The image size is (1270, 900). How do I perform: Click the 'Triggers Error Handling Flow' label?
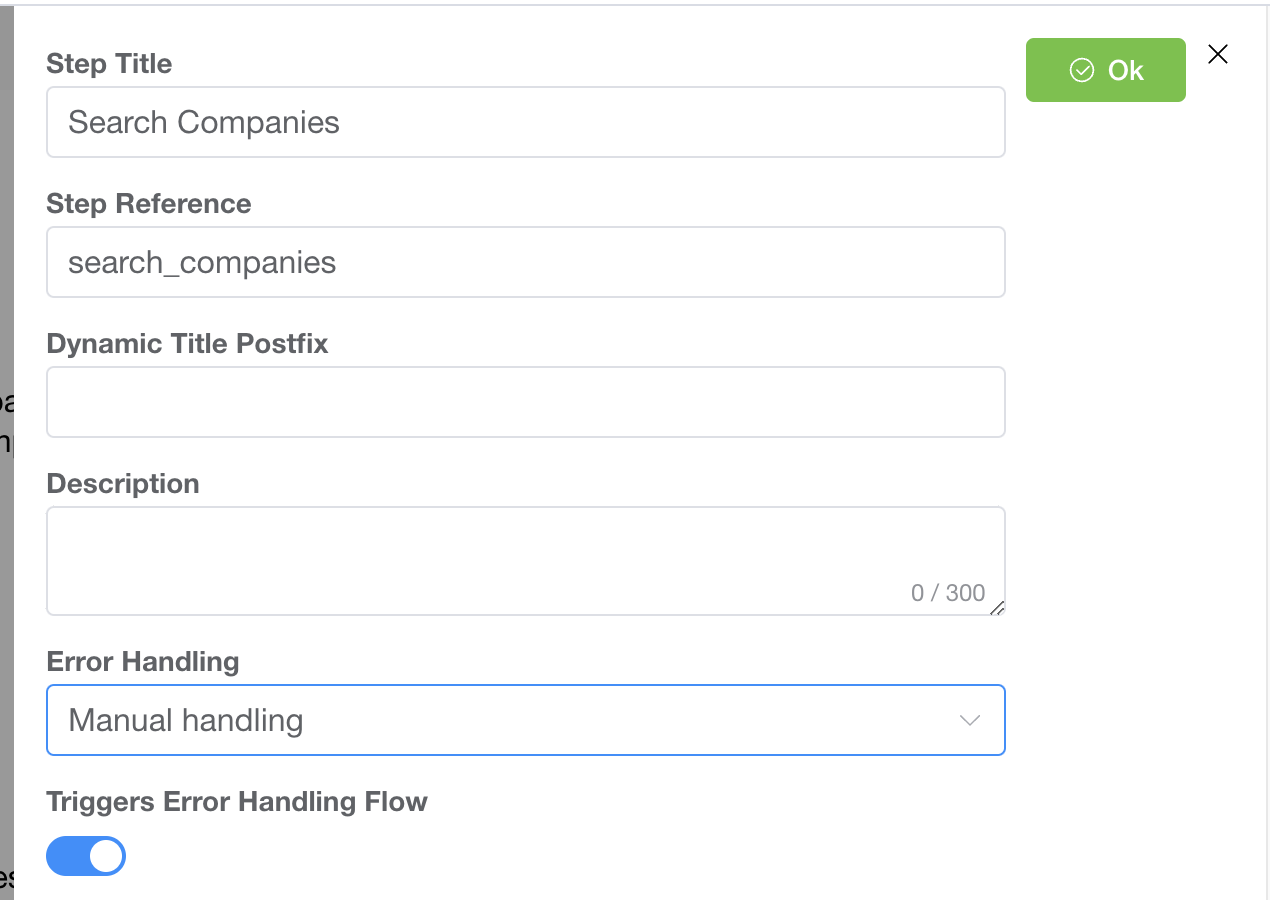[x=237, y=802]
